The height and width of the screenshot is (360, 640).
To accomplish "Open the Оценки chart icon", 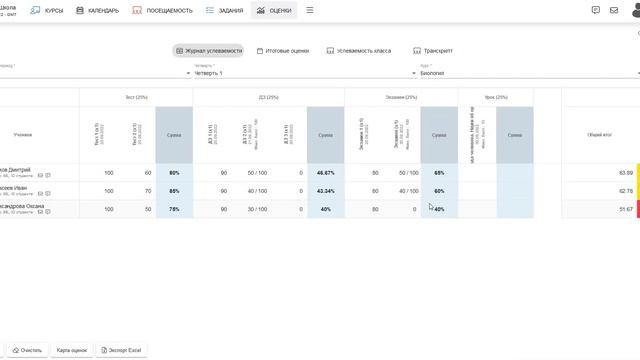I will click(x=260, y=10).
